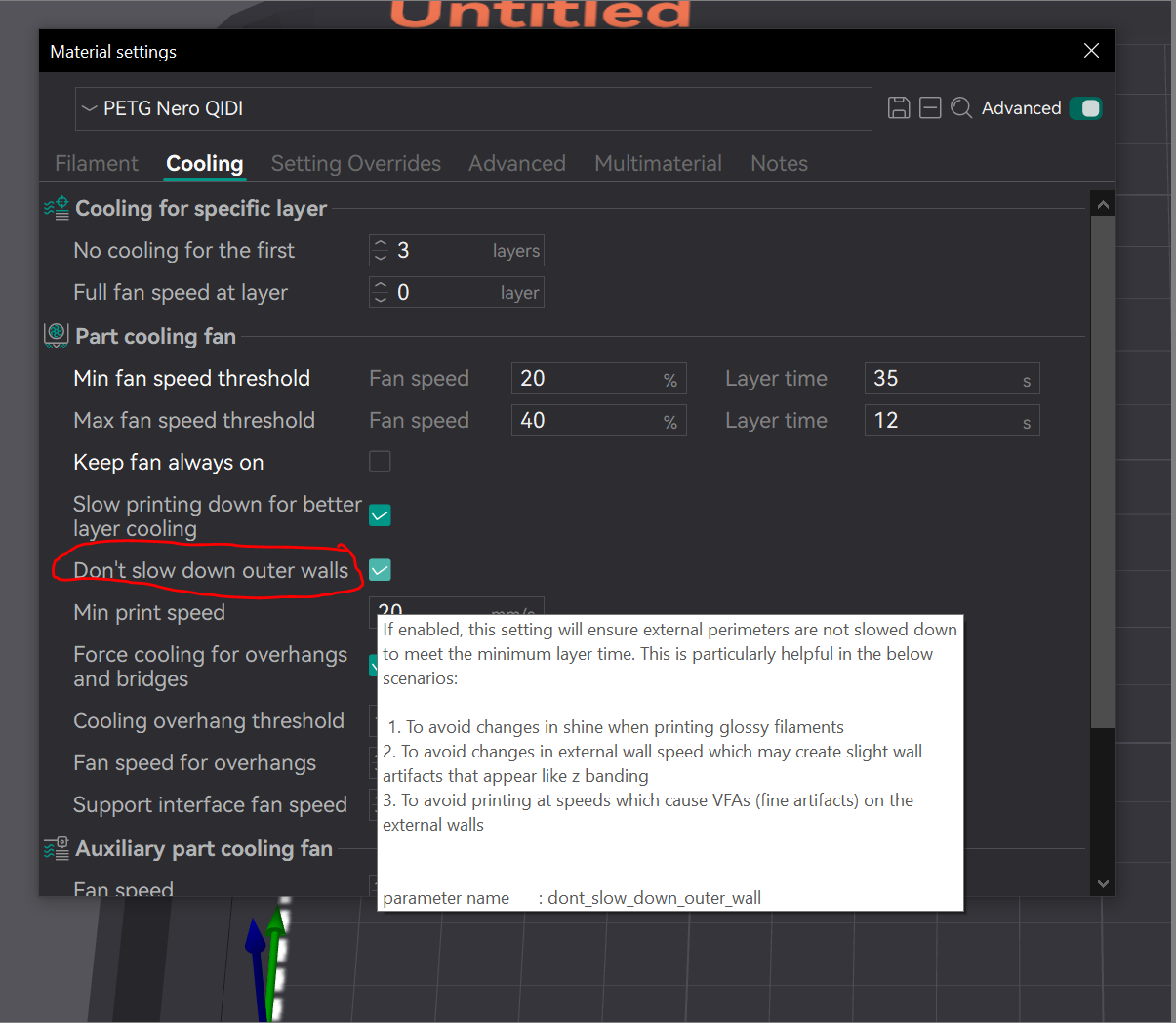Click the vertical scrollbar thumb
This screenshot has height=1023, width=1176.
(1103, 472)
